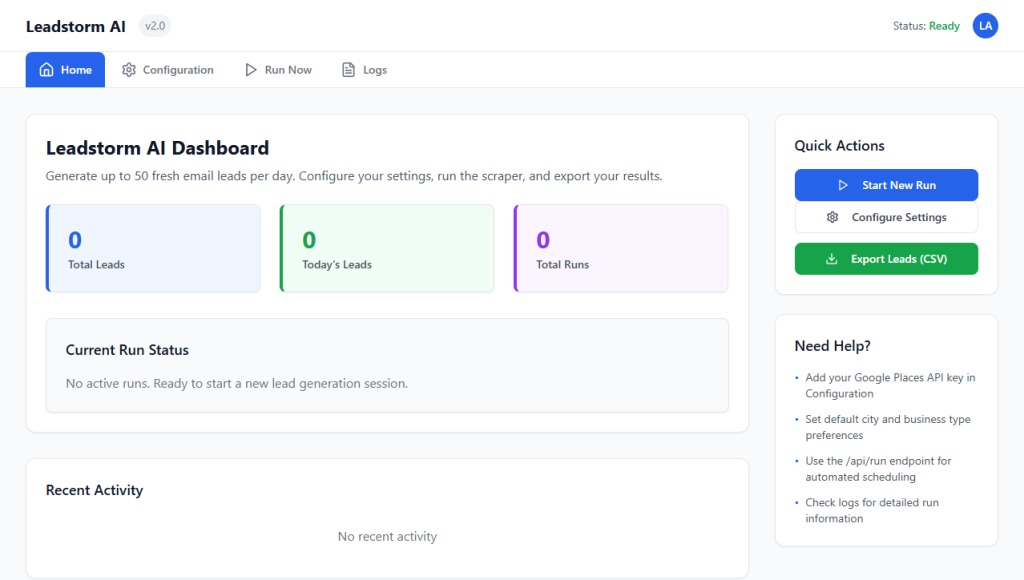Select the Total Leads stat card
Screen dimensions: 1024x580
coord(153,249)
